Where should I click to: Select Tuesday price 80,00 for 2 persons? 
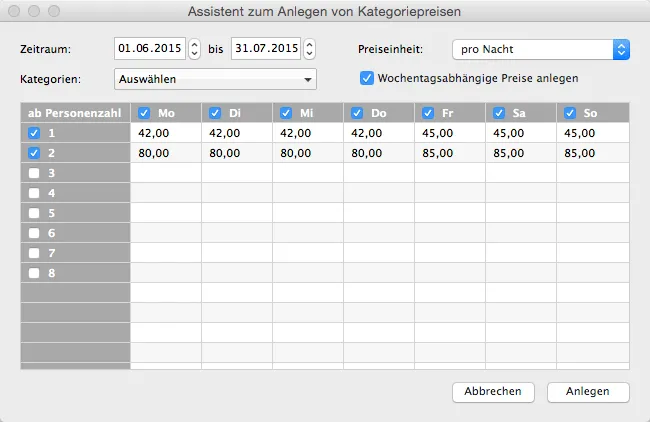(237, 153)
